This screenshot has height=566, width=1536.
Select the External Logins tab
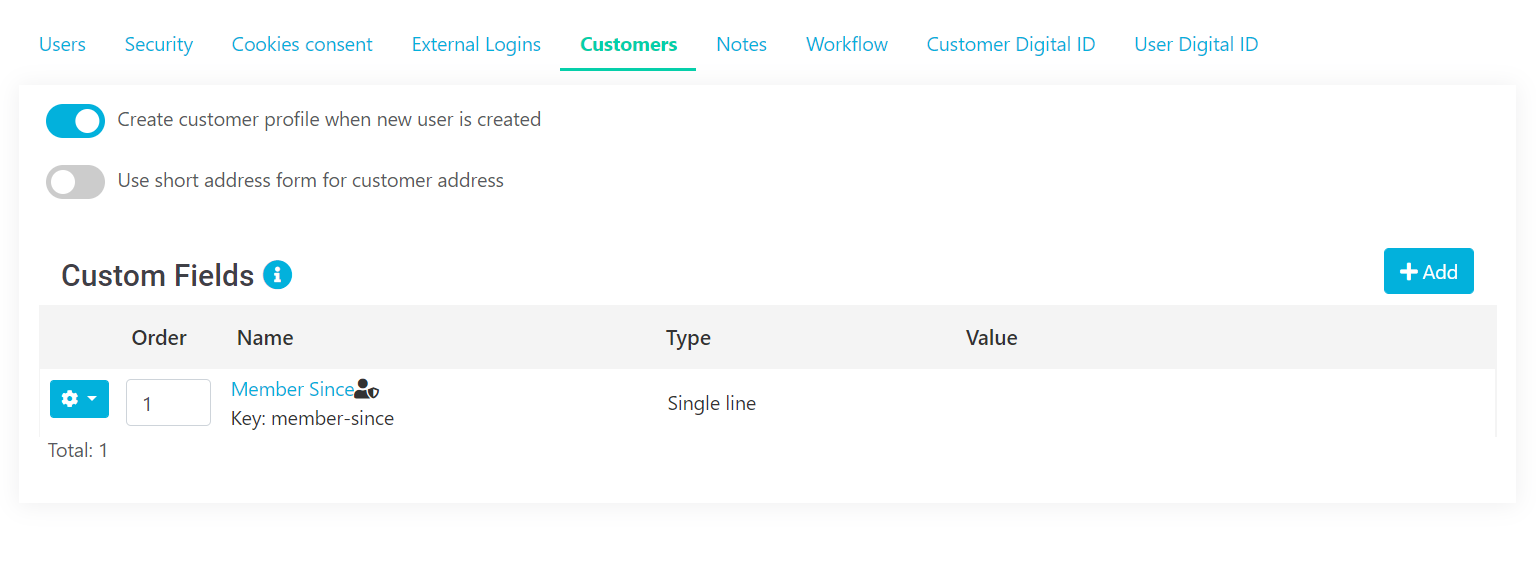point(476,44)
